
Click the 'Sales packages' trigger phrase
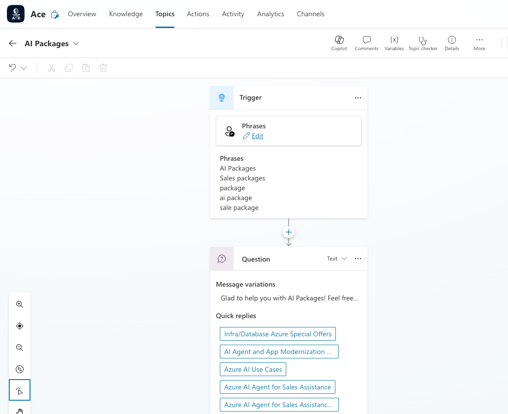242,178
